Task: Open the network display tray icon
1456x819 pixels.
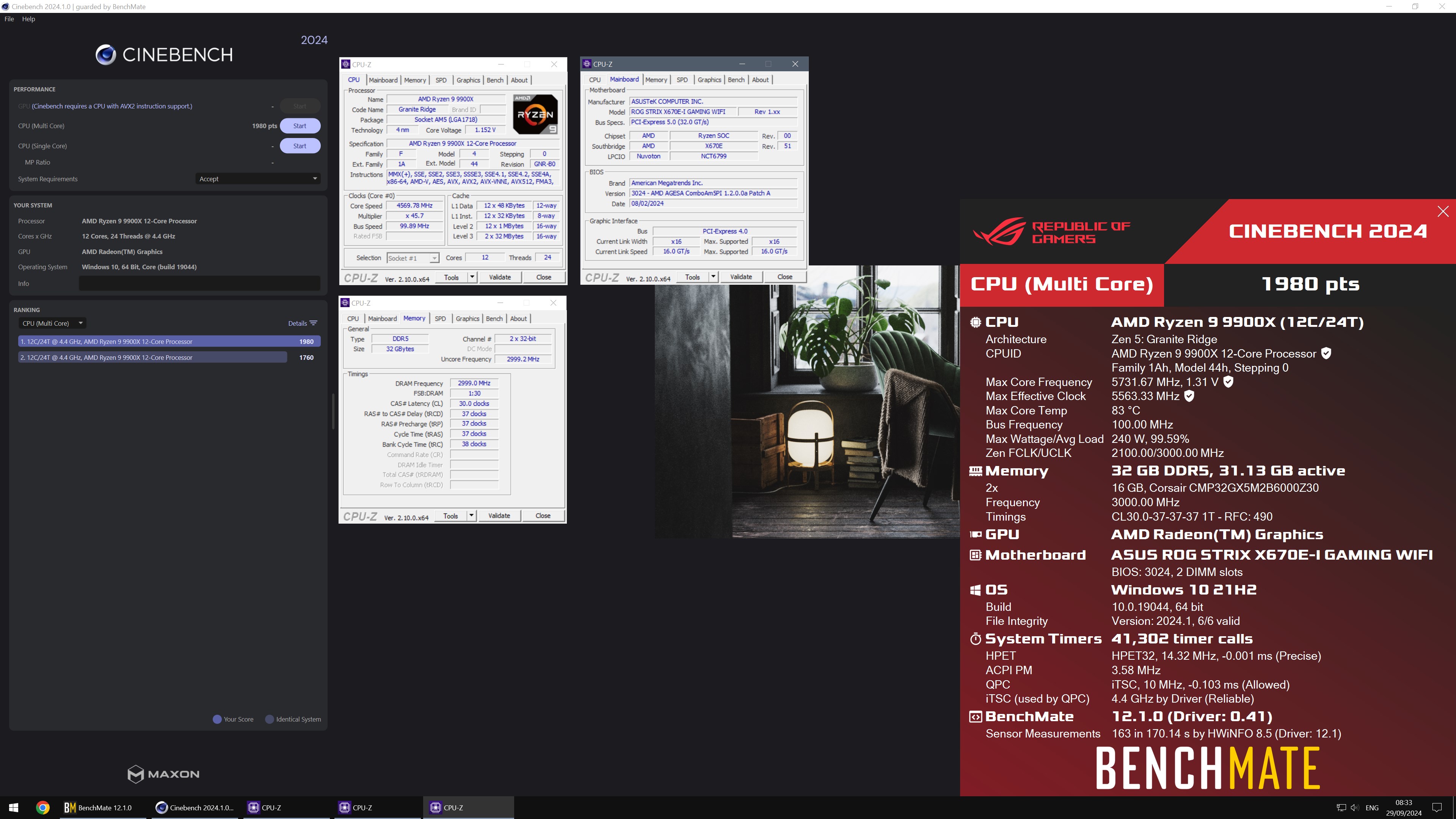Action: click(1341, 808)
